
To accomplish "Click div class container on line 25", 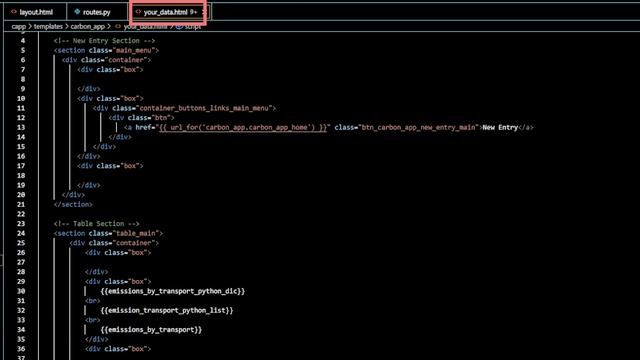I will click(114, 243).
